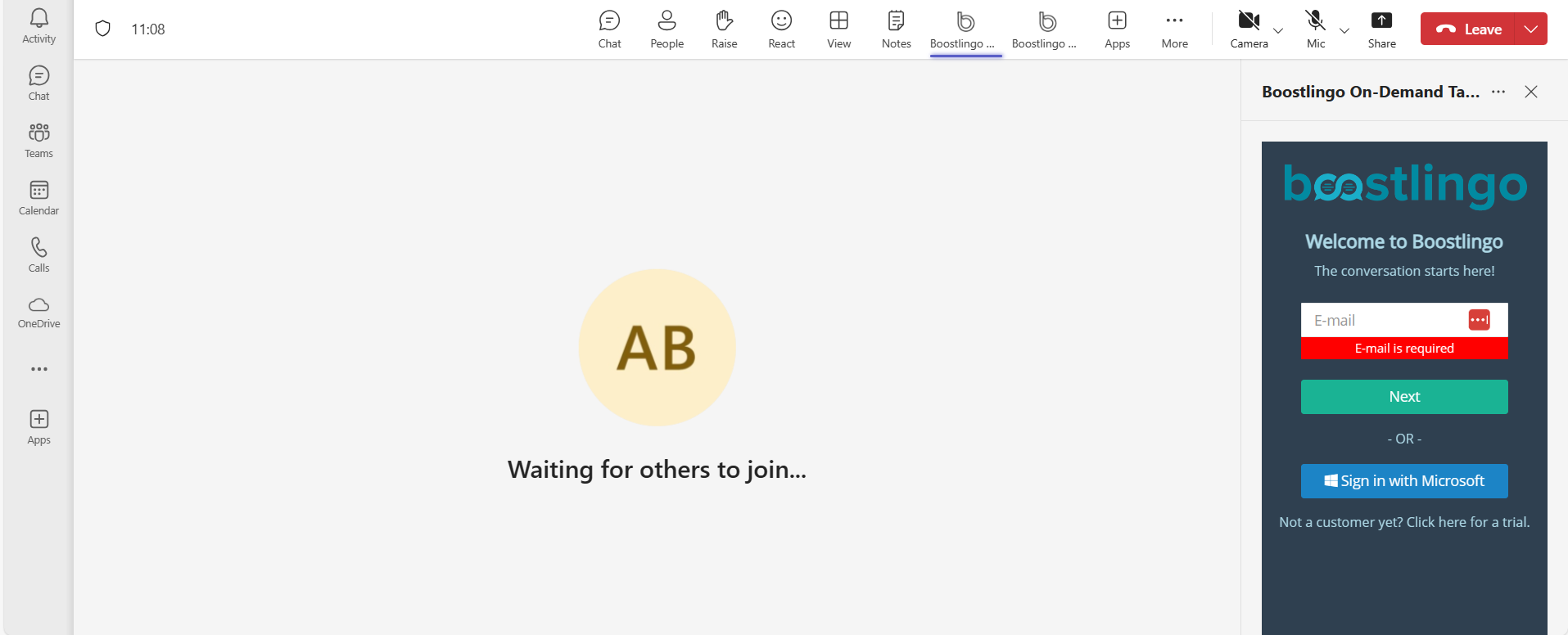Click the shield security icon

coord(102,29)
